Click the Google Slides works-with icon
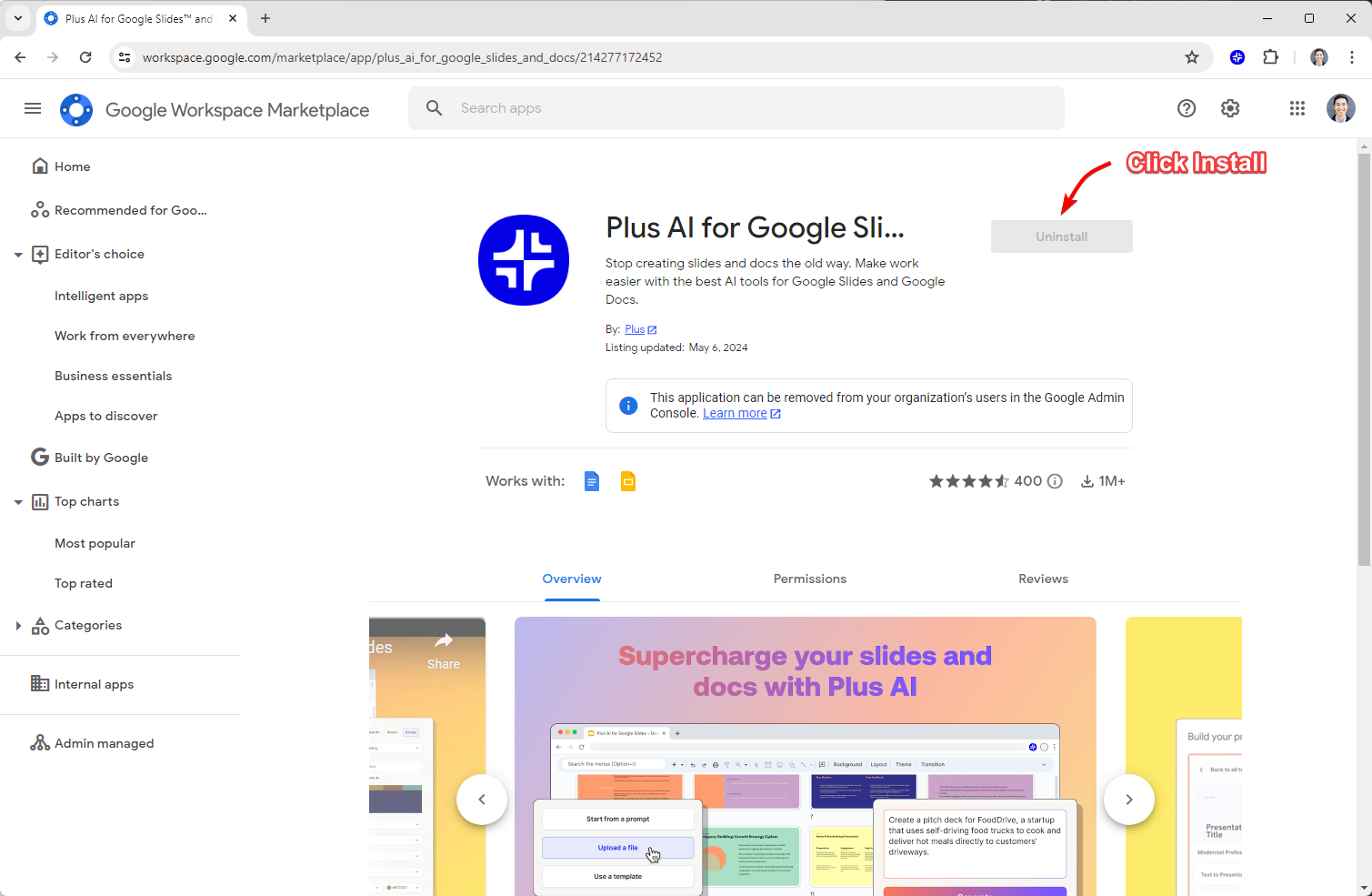 point(628,481)
